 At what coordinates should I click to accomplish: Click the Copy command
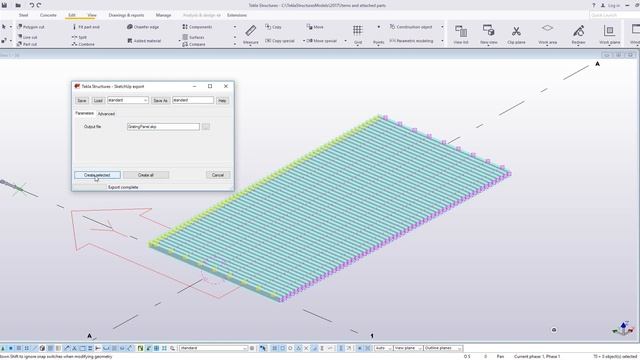click(273, 27)
